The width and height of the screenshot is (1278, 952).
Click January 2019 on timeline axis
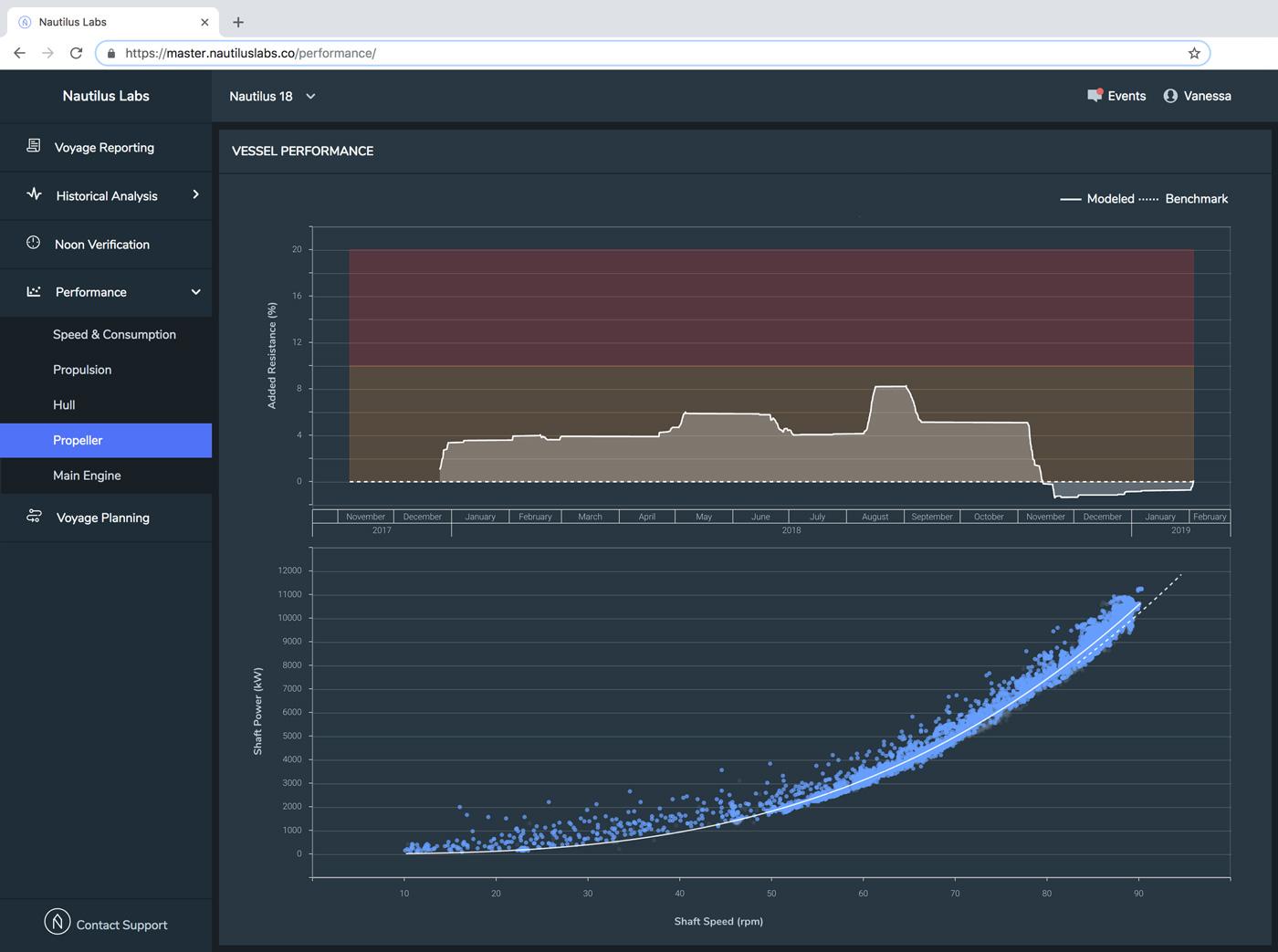tap(1160, 517)
